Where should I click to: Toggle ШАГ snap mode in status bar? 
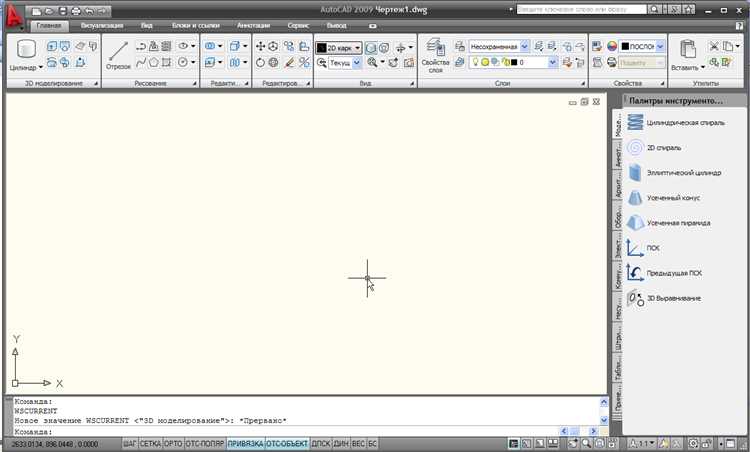click(130, 444)
